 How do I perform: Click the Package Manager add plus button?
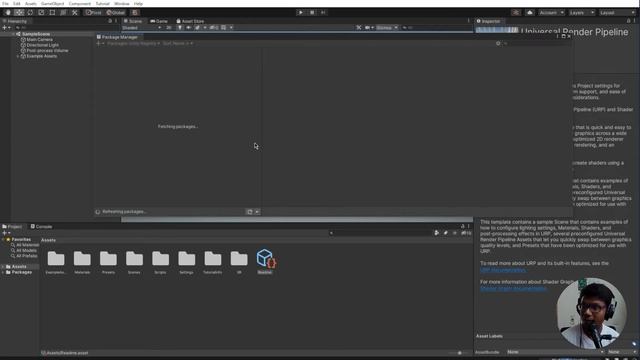pos(98,43)
